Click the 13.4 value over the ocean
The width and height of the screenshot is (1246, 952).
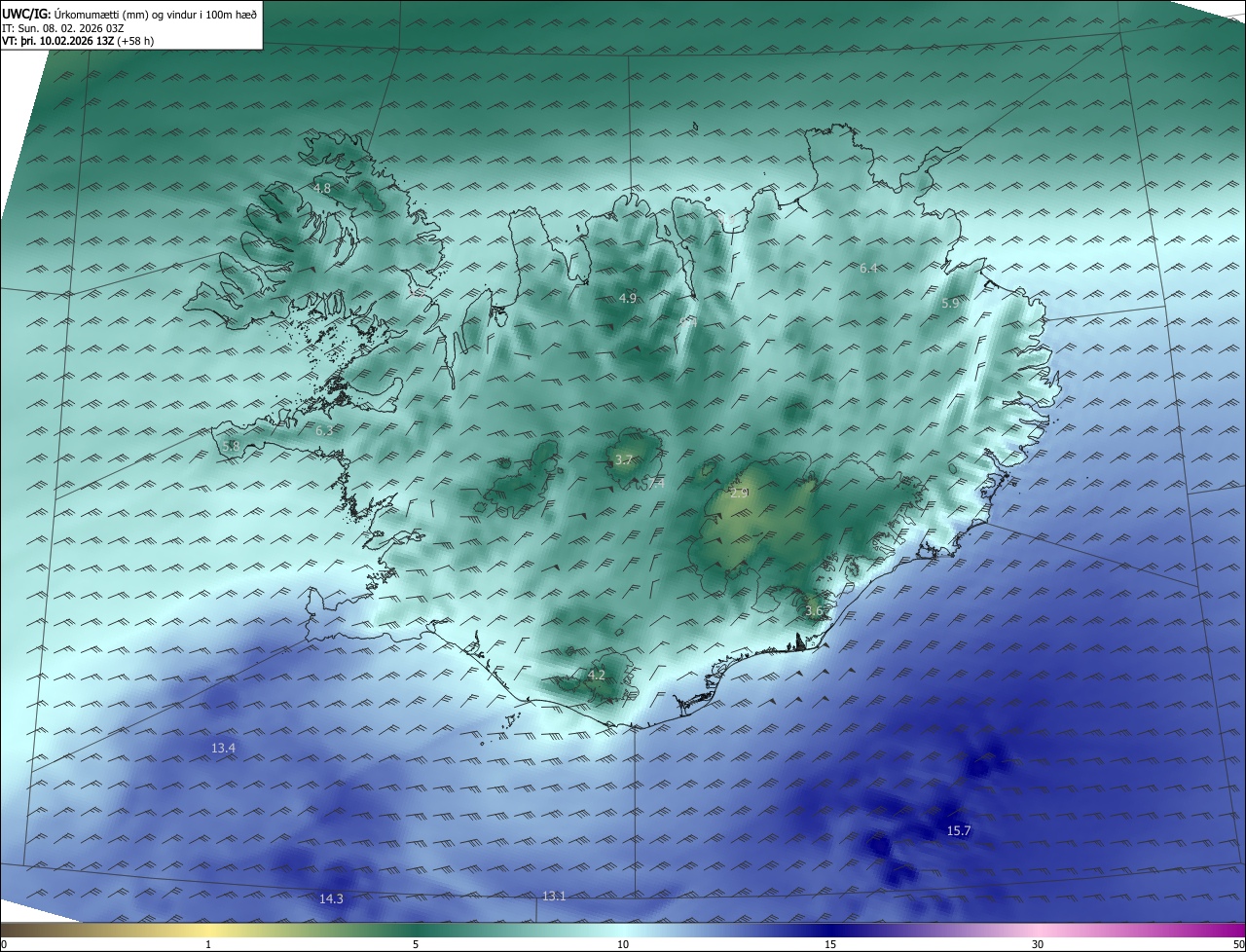coord(224,748)
